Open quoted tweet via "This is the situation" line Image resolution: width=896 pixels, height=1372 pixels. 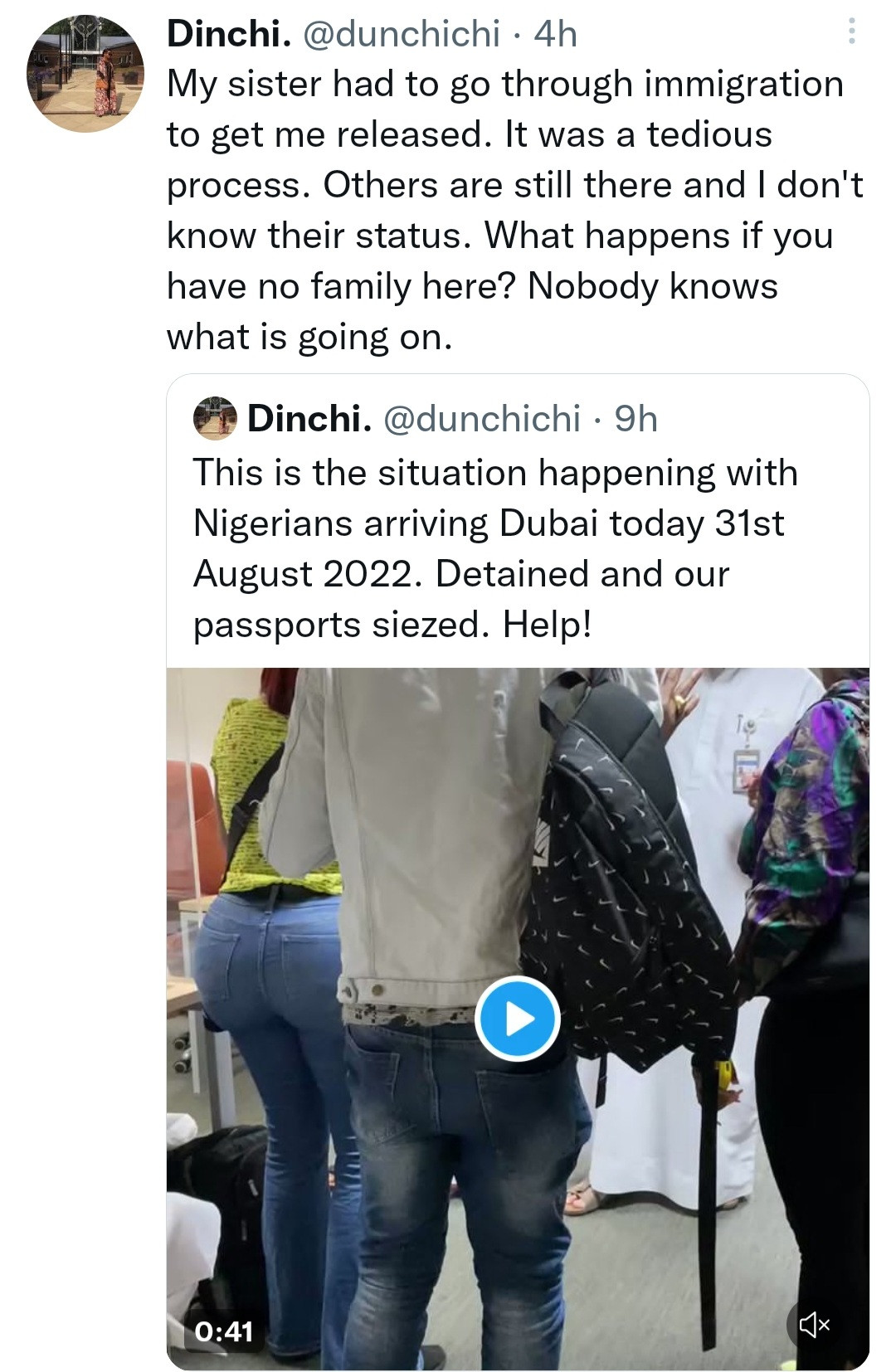pyautogui.click(x=494, y=473)
